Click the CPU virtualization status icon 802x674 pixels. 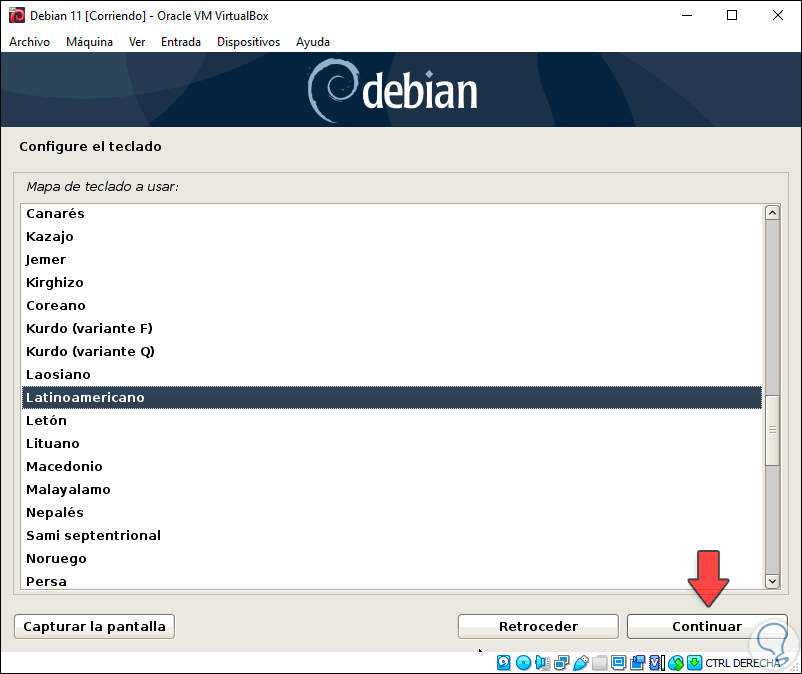click(657, 663)
